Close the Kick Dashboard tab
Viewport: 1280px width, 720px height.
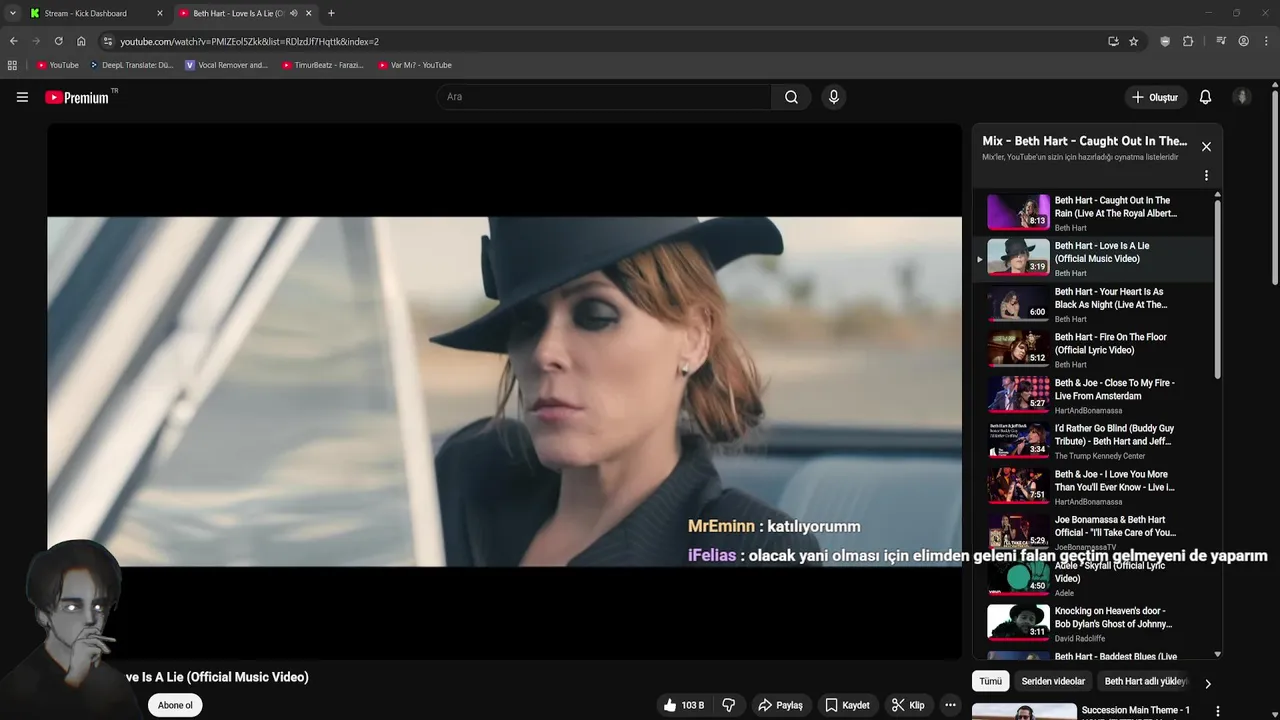(x=159, y=13)
